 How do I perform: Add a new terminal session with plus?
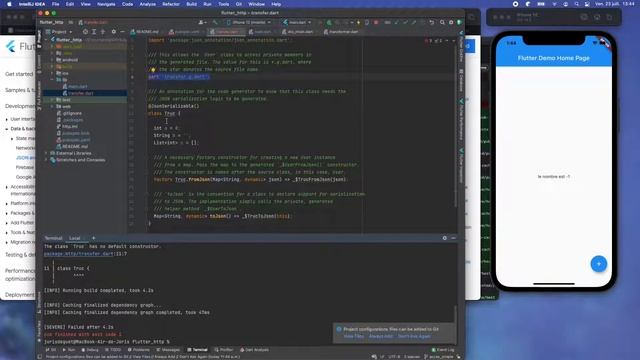(93, 238)
